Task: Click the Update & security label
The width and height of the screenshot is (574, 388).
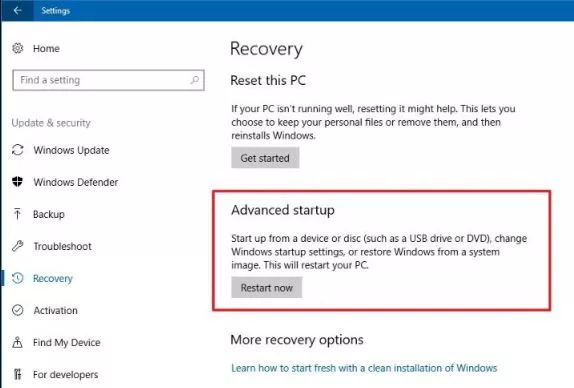Action: point(51,123)
